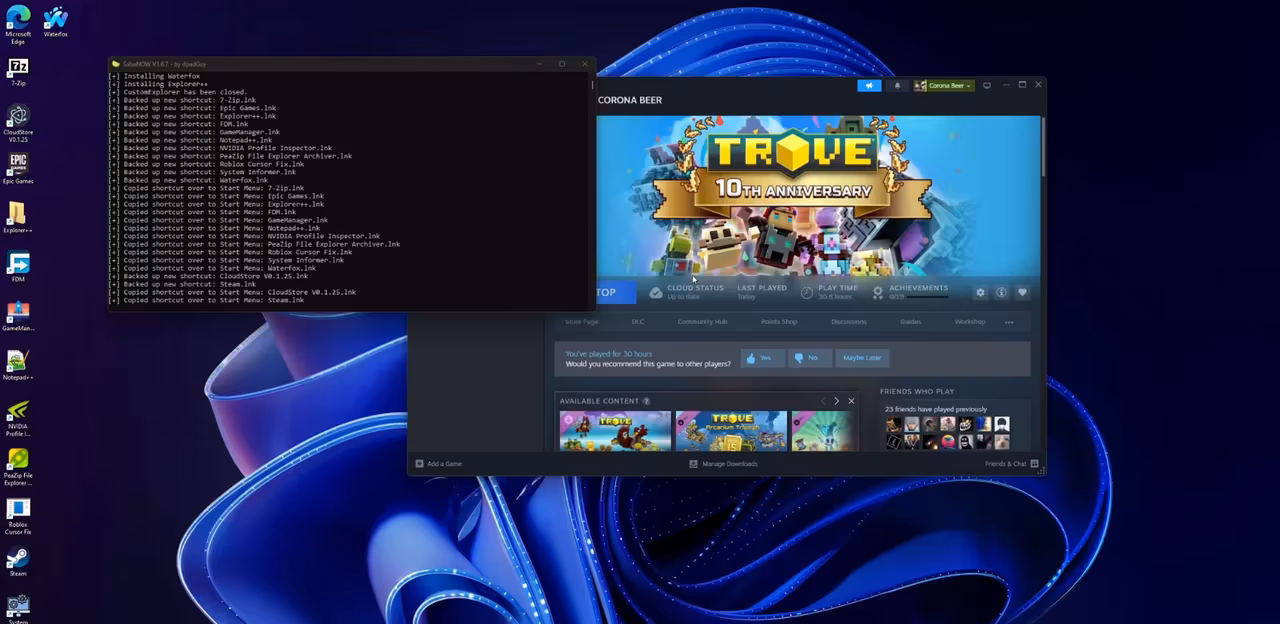The height and width of the screenshot is (624, 1280).
Task: Select the CloudStore V0.1.25 desktop icon
Action: (x=18, y=123)
